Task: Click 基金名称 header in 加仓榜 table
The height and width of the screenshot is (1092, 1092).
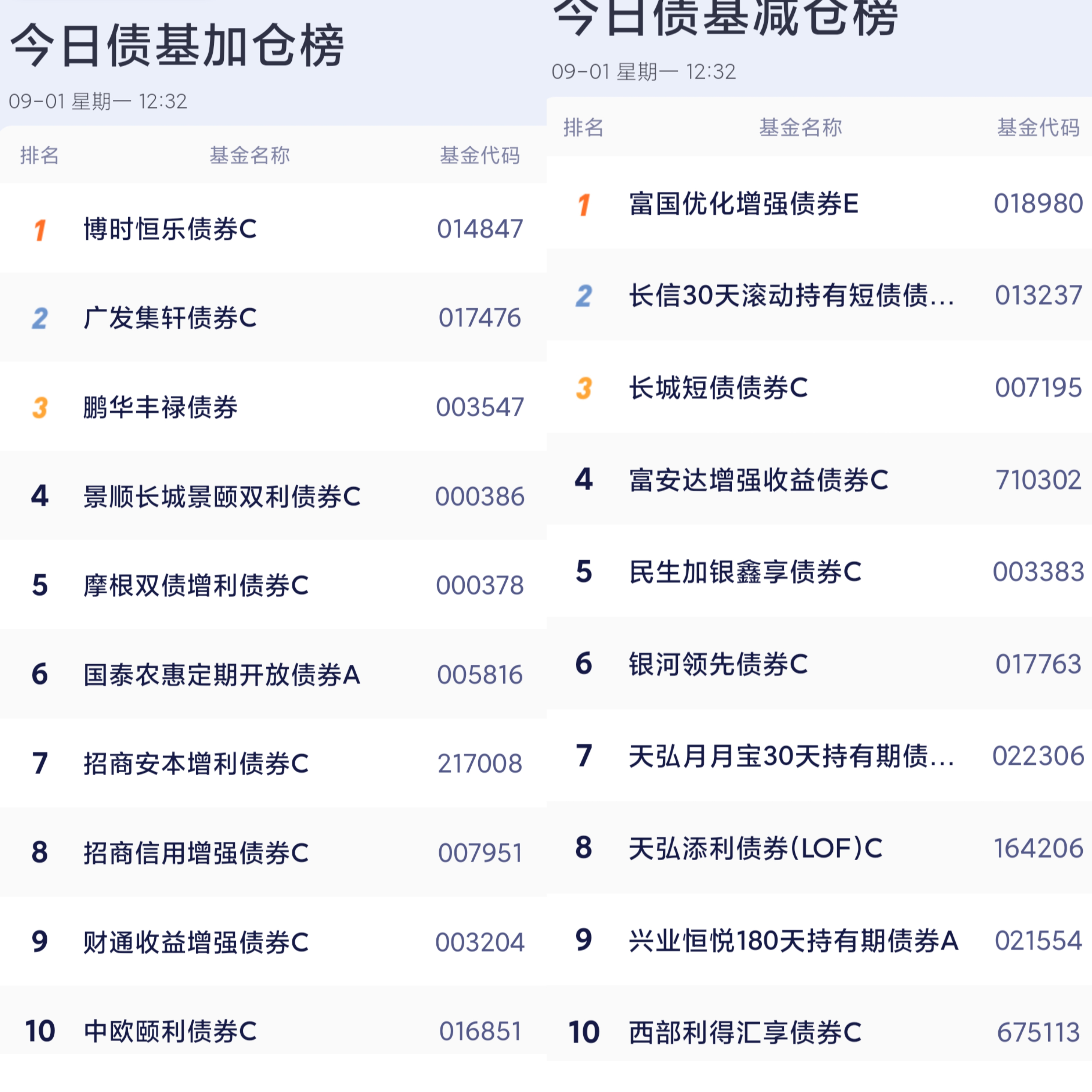Action: click(250, 155)
